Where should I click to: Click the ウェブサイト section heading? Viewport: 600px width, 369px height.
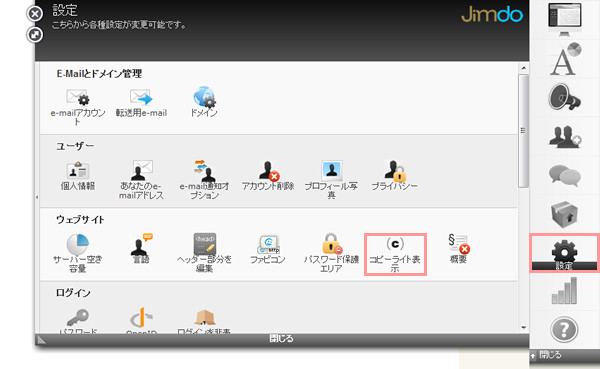(80, 220)
